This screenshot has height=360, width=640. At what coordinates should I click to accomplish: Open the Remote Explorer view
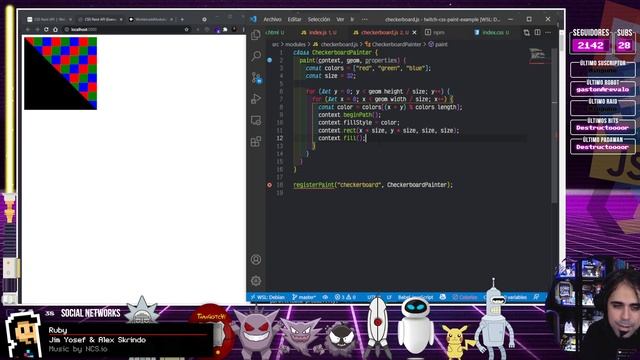pyautogui.click(x=256, y=120)
